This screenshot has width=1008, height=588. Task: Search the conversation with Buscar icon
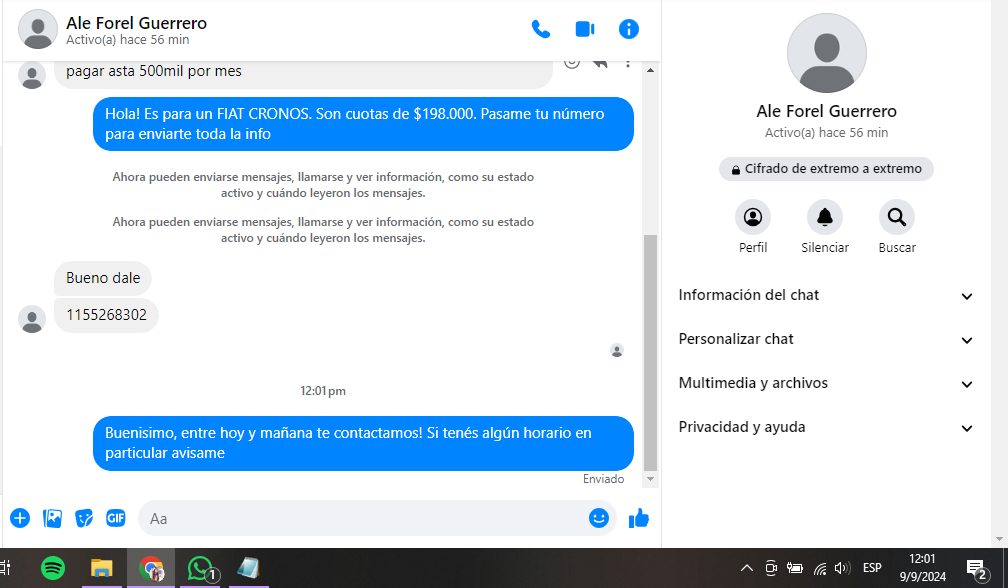(x=897, y=217)
